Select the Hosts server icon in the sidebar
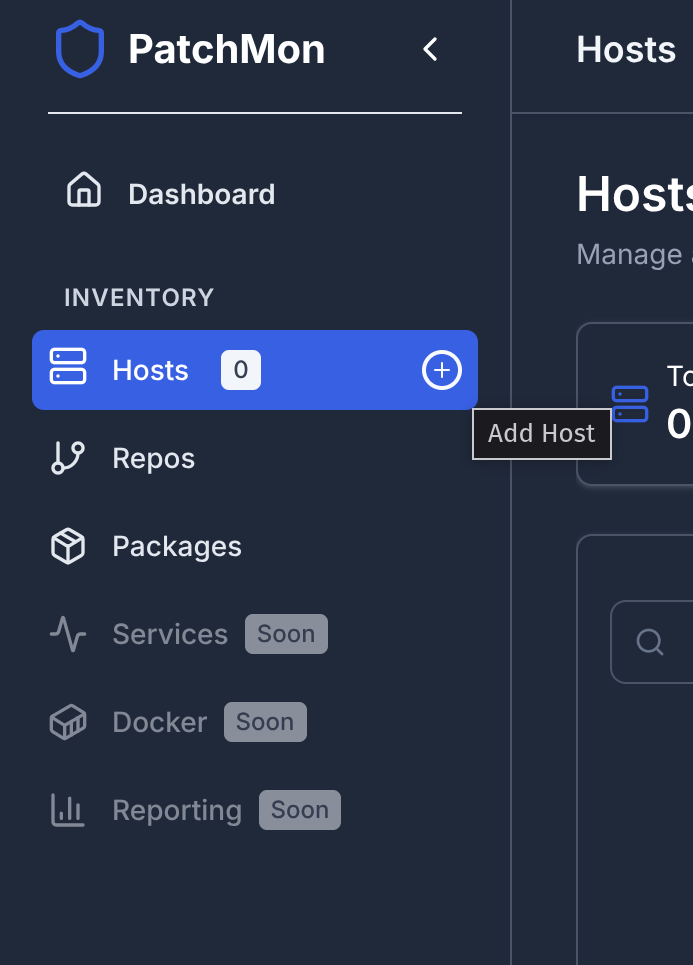This screenshot has height=965, width=693. coord(68,366)
